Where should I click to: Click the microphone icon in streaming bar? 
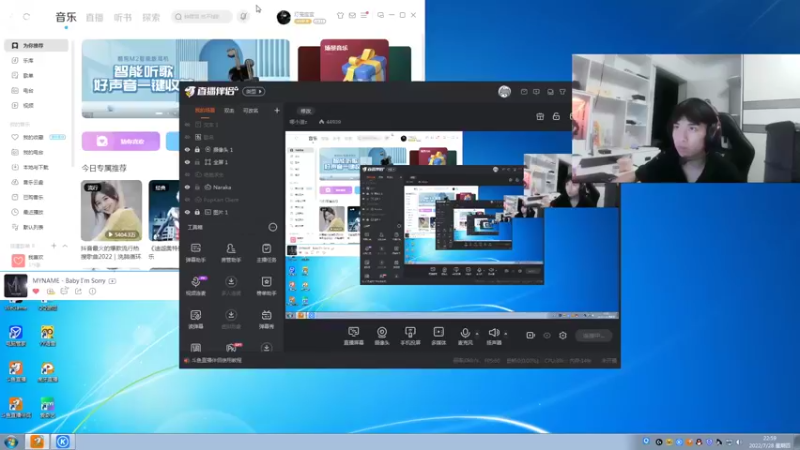pos(465,333)
